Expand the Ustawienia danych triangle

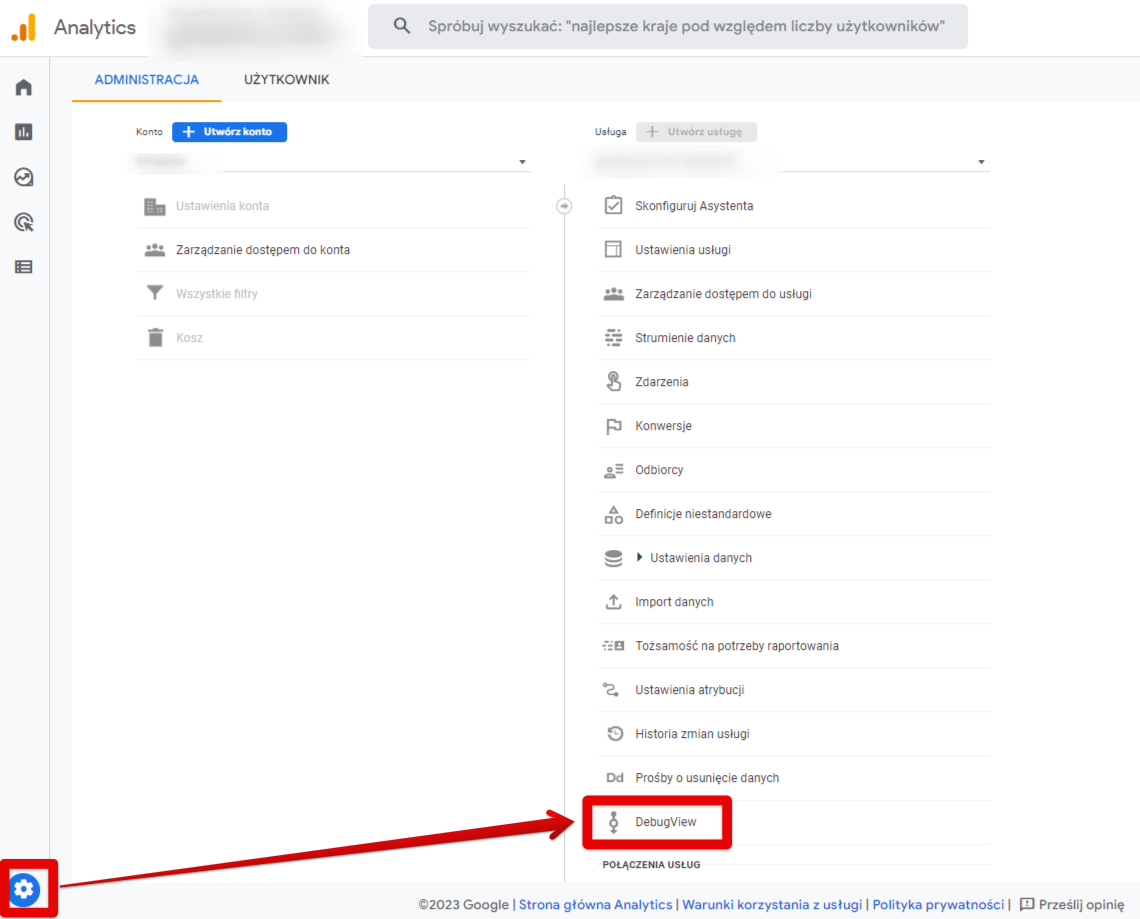pyautogui.click(x=639, y=557)
